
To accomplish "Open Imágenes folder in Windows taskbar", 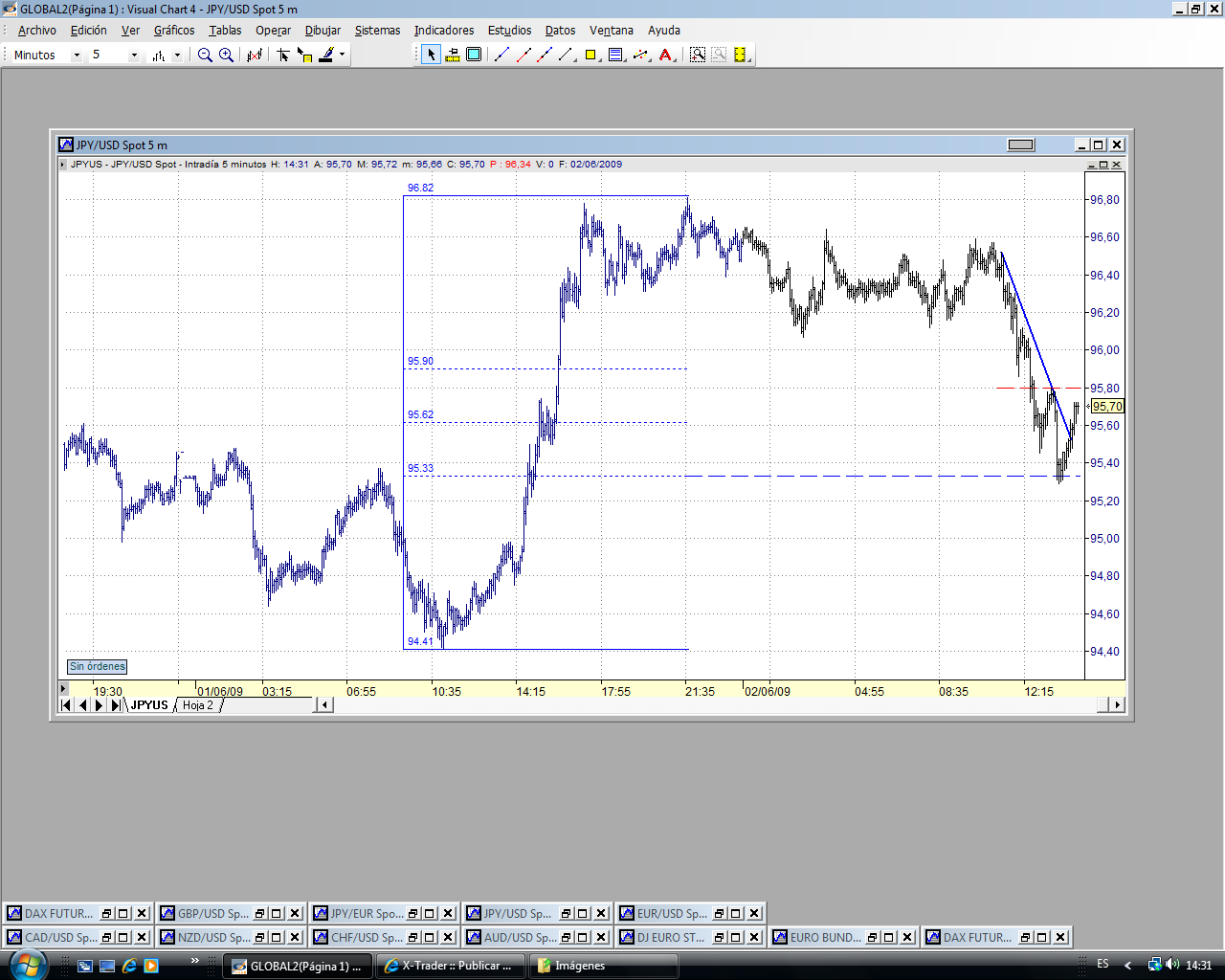I will [x=579, y=966].
